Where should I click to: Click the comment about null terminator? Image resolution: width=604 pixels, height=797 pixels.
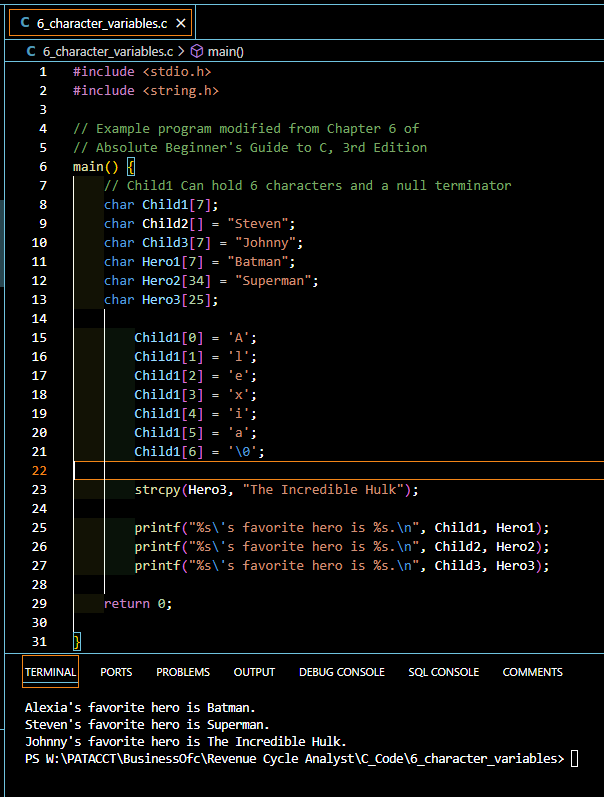pos(308,186)
